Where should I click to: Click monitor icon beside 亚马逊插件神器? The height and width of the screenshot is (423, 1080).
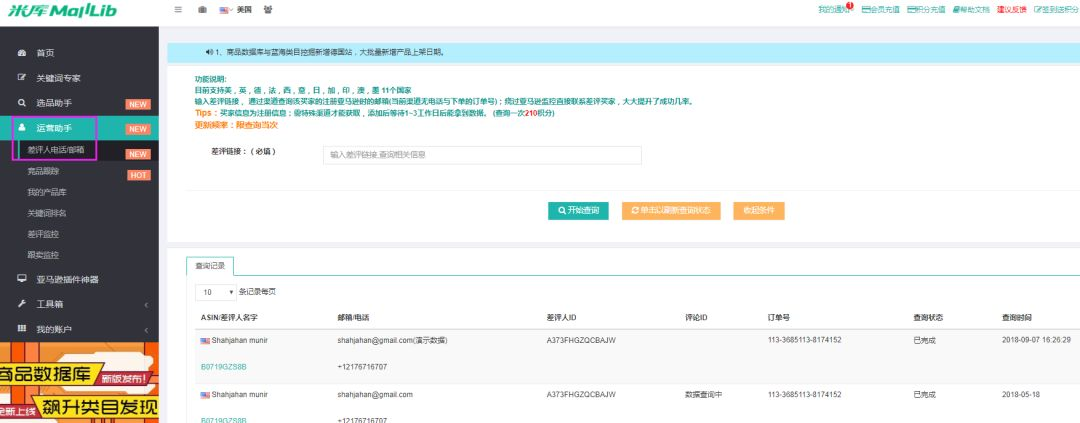pos(21,279)
